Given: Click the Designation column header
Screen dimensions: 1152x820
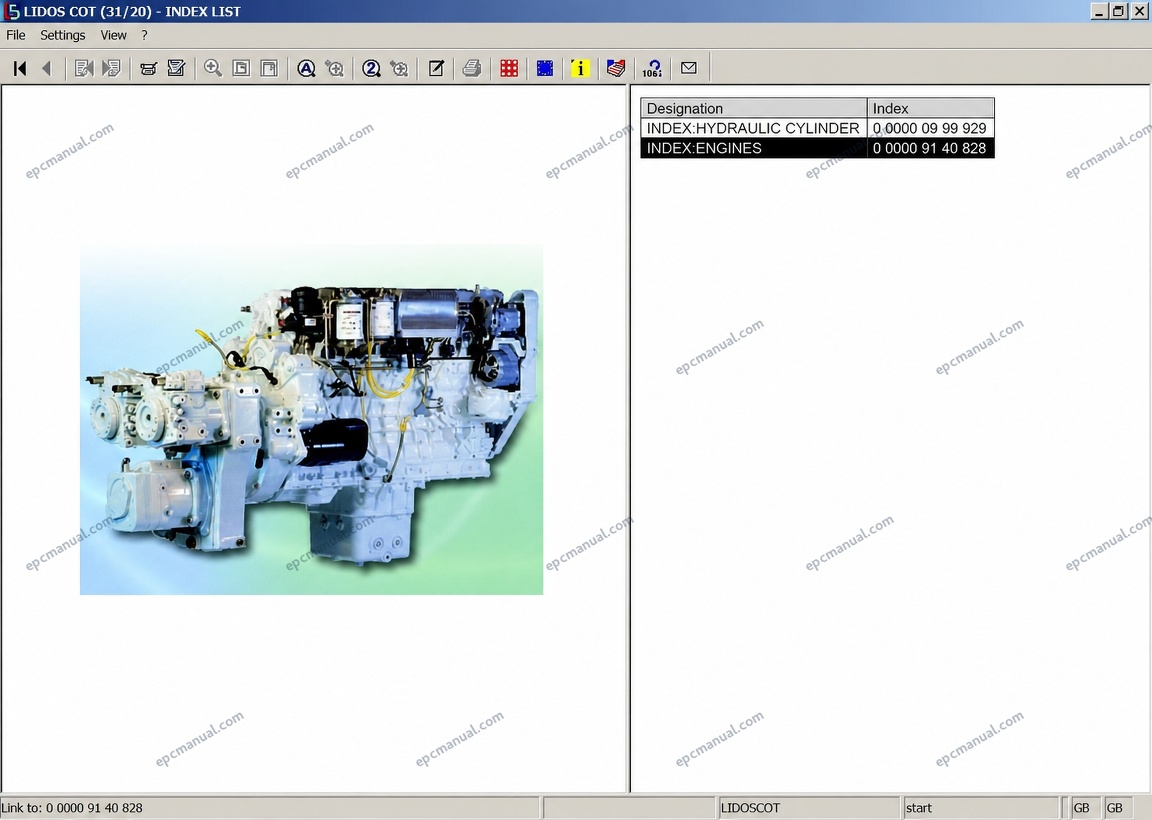Looking at the screenshot, I should 754,108.
